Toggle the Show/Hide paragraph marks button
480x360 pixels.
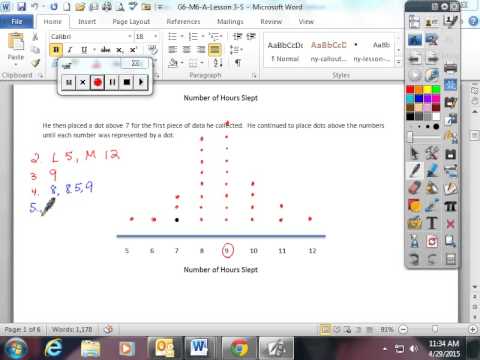238,62
